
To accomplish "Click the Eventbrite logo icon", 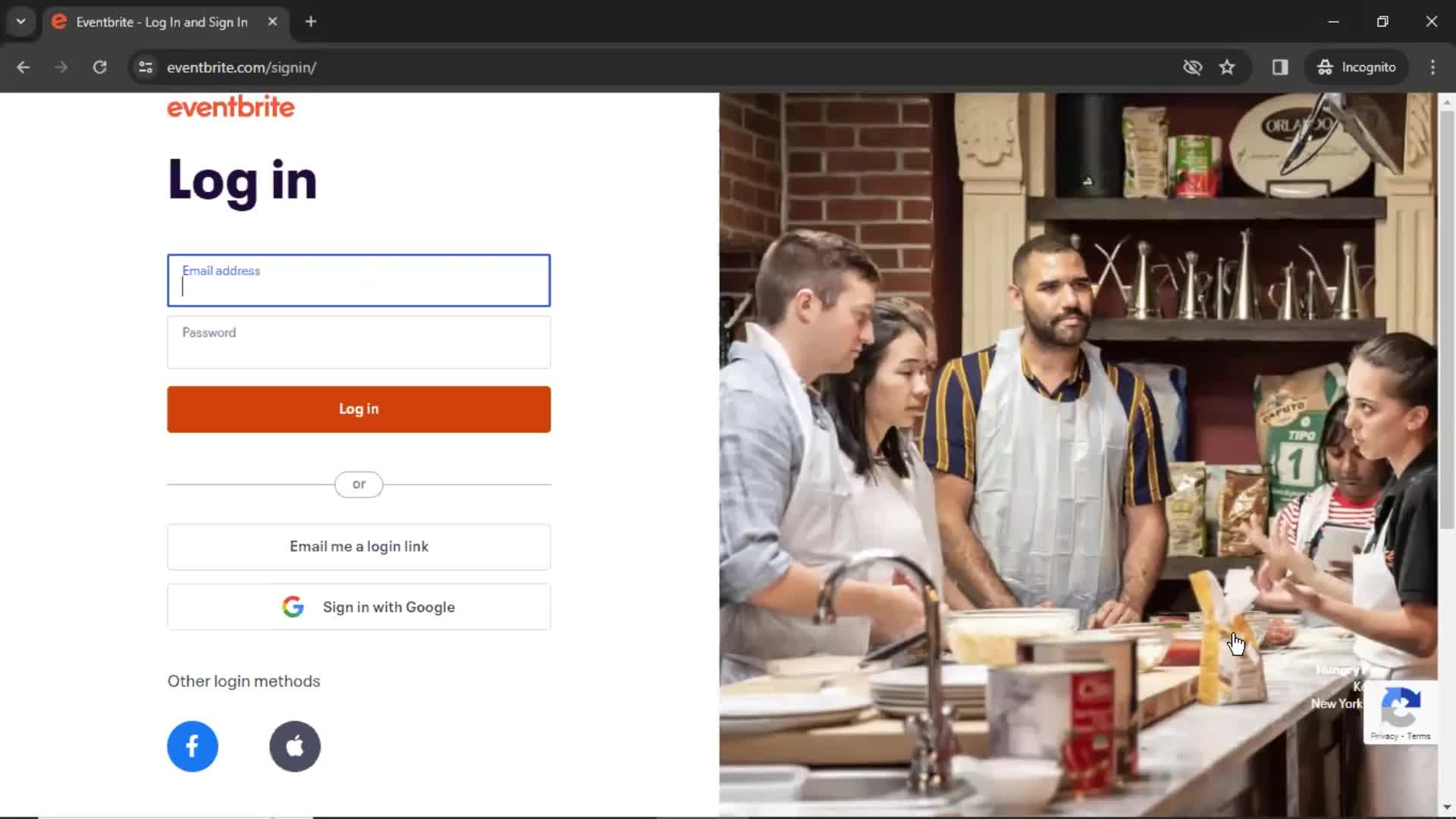I will tap(232, 108).
